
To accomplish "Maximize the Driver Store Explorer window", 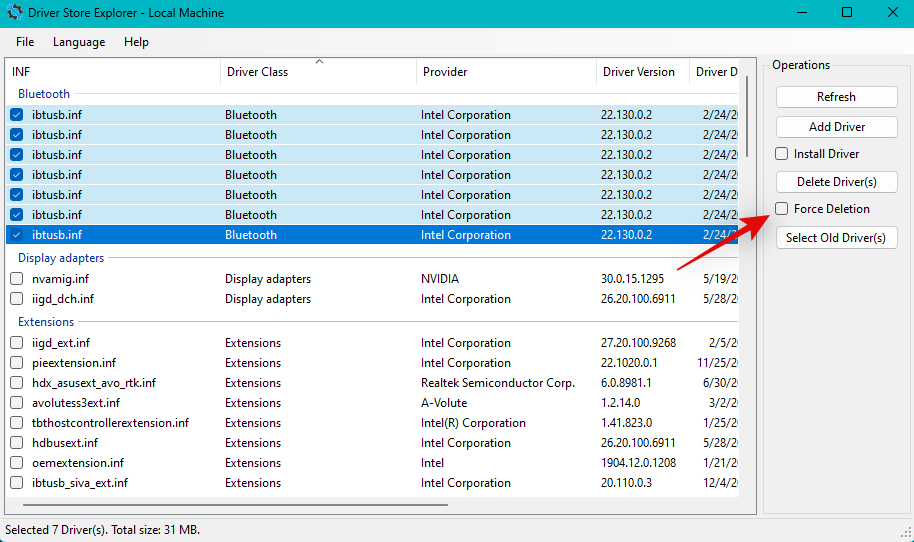I will (847, 12).
